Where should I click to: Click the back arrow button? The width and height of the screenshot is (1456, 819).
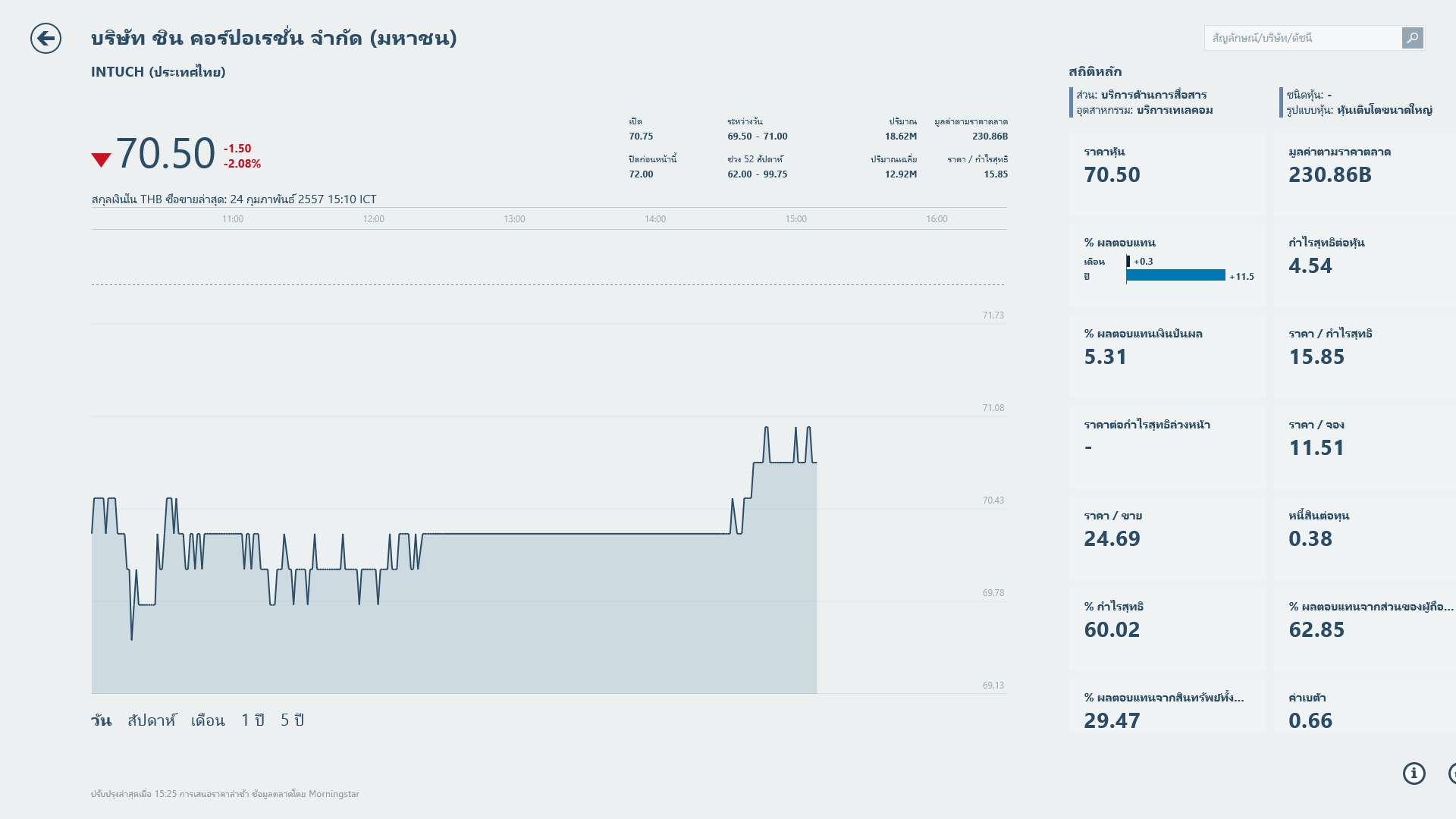[45, 38]
